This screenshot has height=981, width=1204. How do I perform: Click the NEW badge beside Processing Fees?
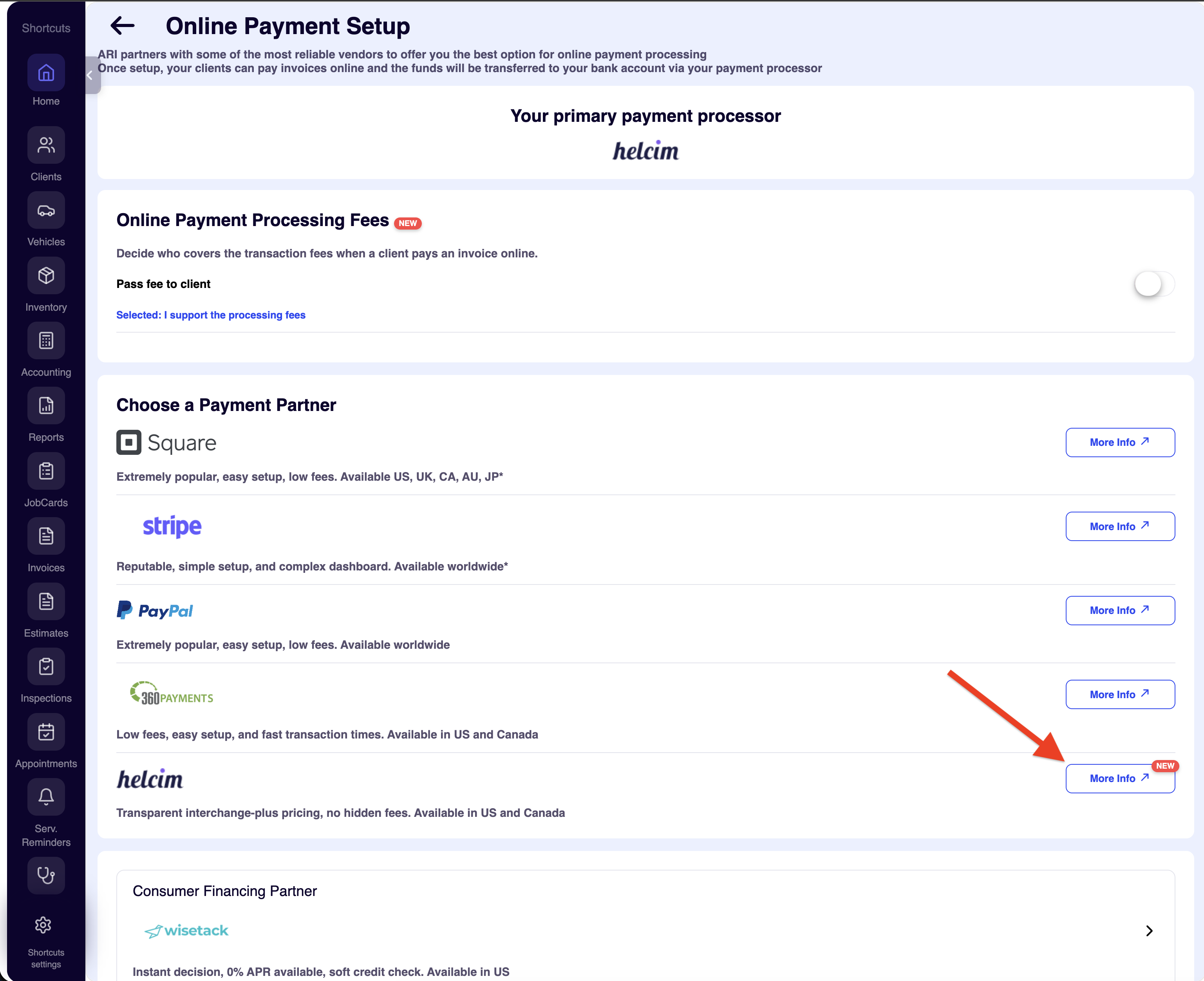coord(408,223)
